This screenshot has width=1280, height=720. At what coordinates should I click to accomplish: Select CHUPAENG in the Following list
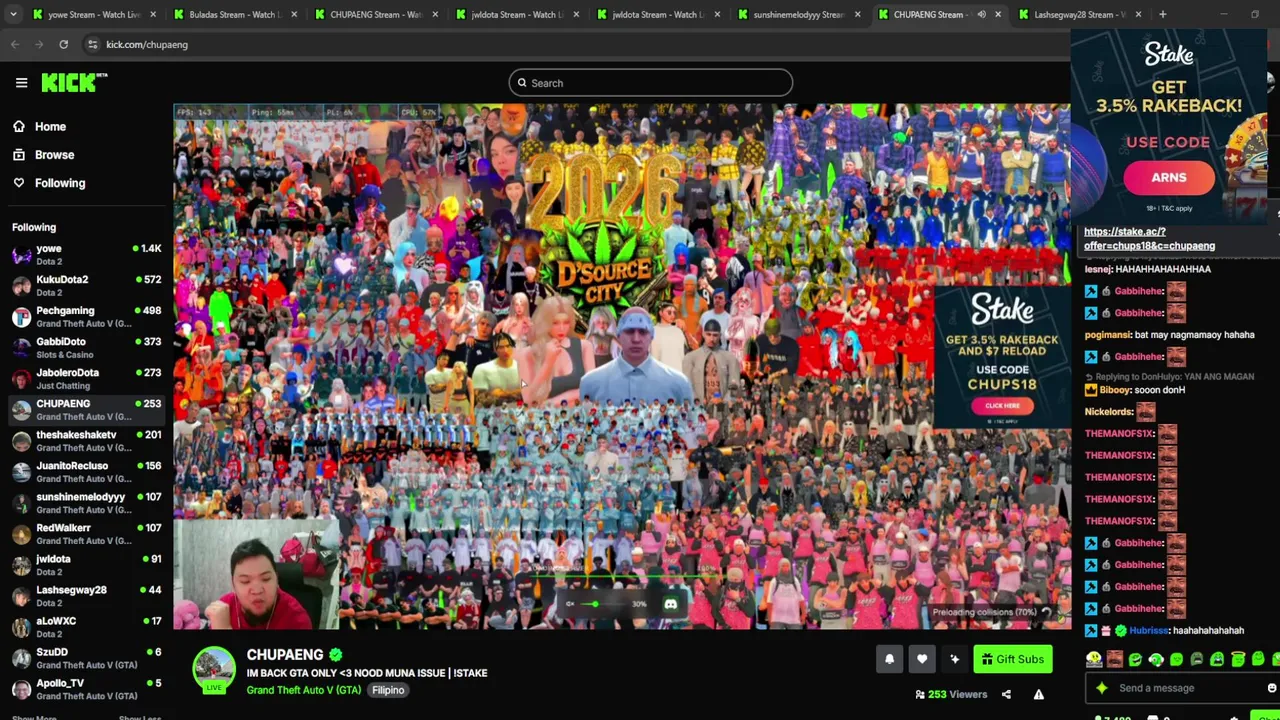tap(87, 409)
